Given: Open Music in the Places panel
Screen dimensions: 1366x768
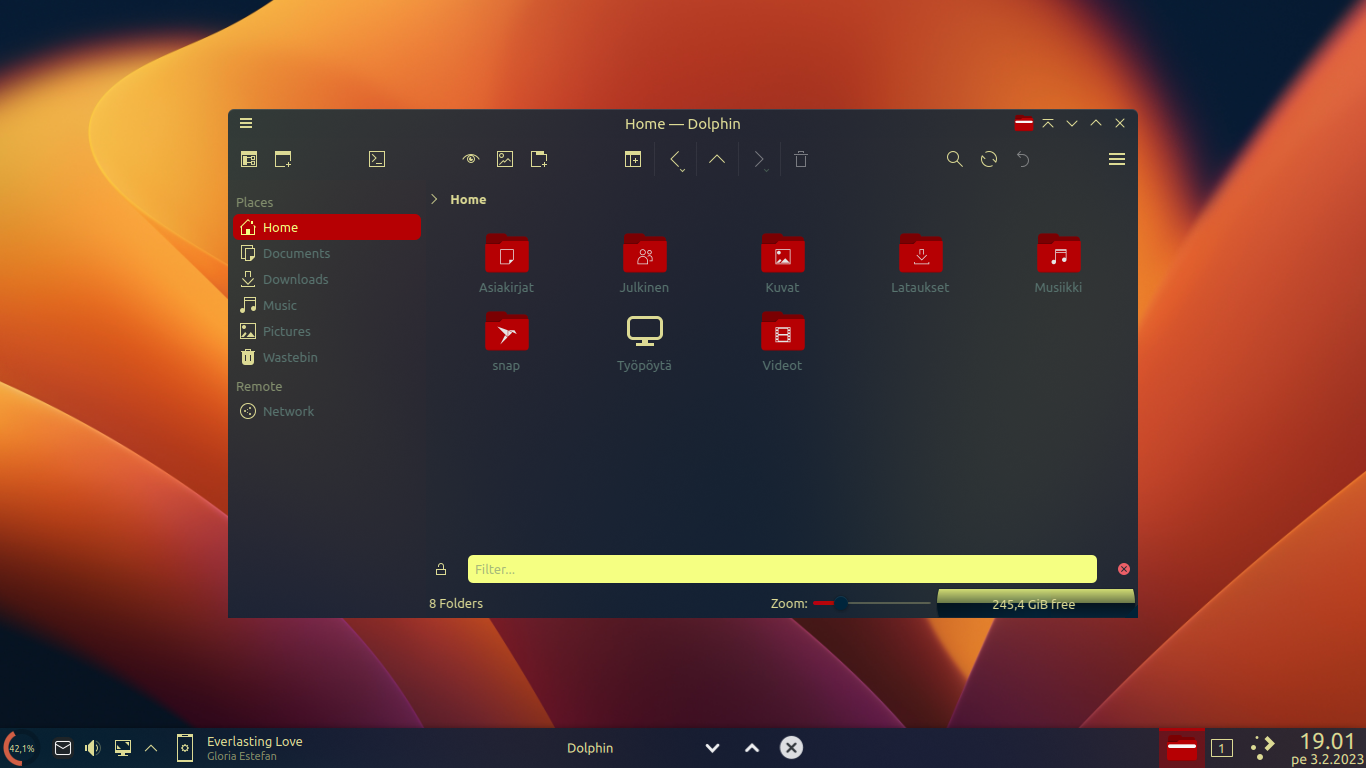Looking at the screenshot, I should 327,305.
